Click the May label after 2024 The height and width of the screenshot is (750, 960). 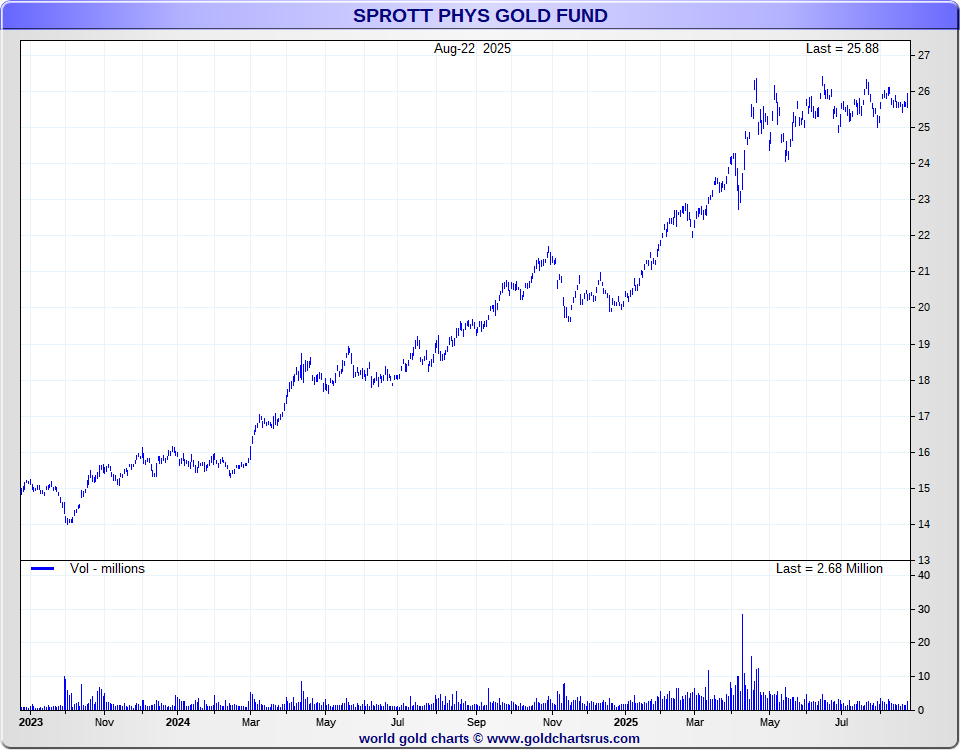coord(326,723)
